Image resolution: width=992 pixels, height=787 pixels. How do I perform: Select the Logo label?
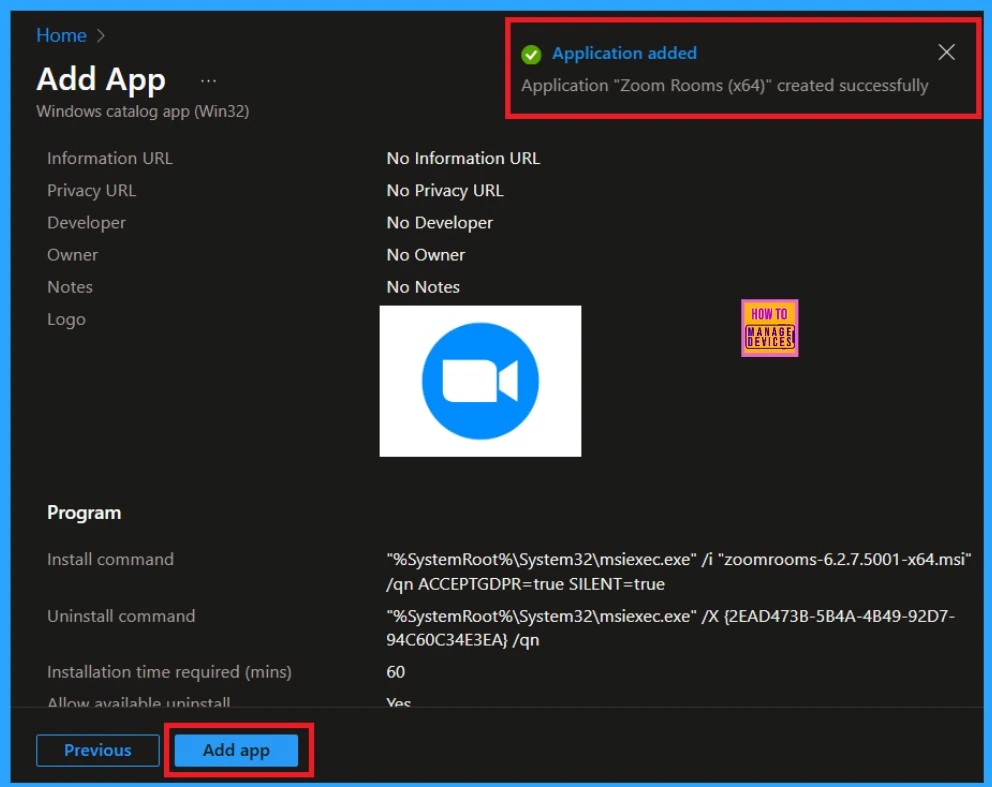[x=66, y=319]
